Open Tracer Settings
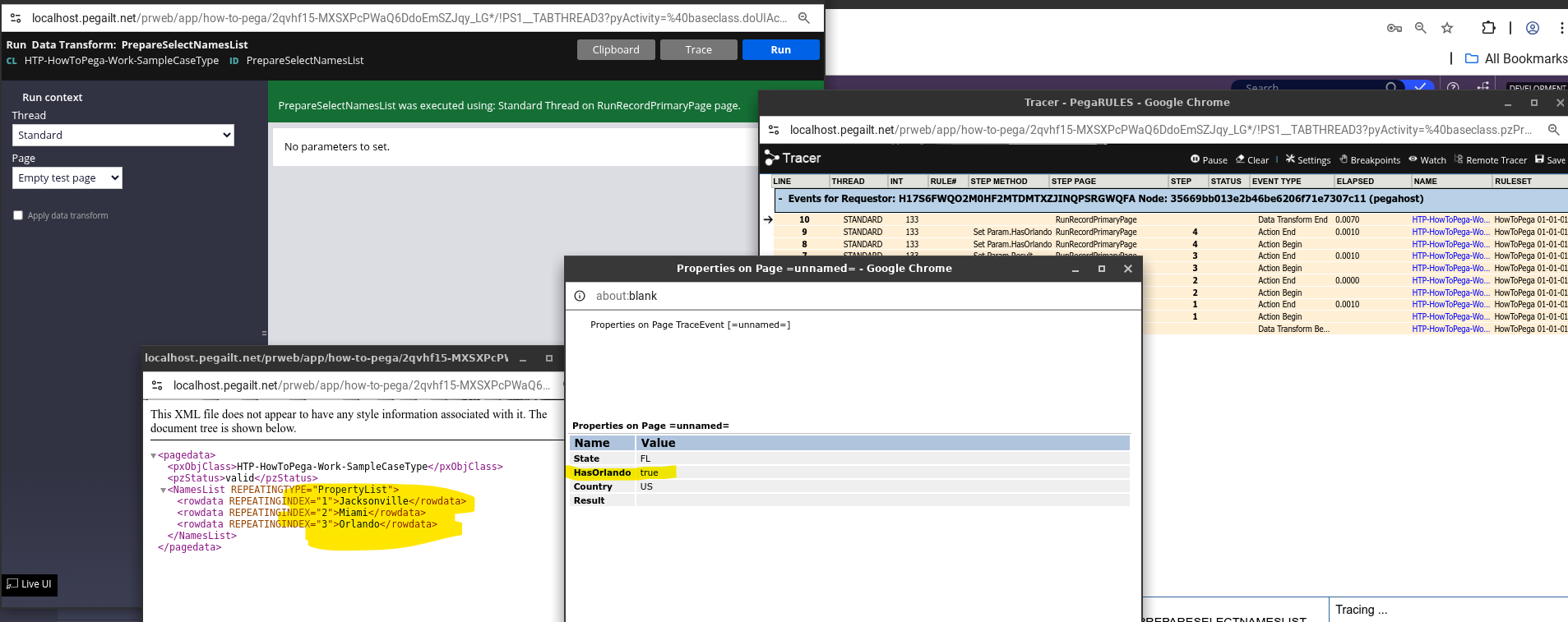The height and width of the screenshot is (622, 1568). (x=1308, y=160)
